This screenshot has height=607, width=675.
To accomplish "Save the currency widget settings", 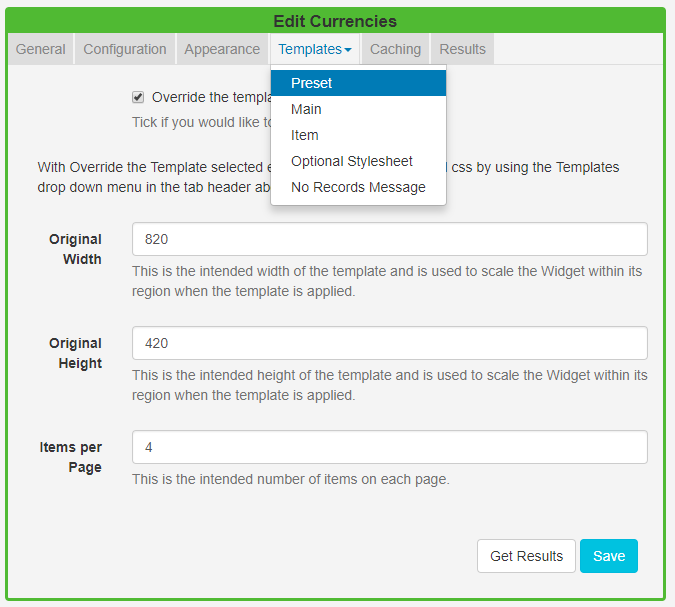I will click(x=608, y=556).
